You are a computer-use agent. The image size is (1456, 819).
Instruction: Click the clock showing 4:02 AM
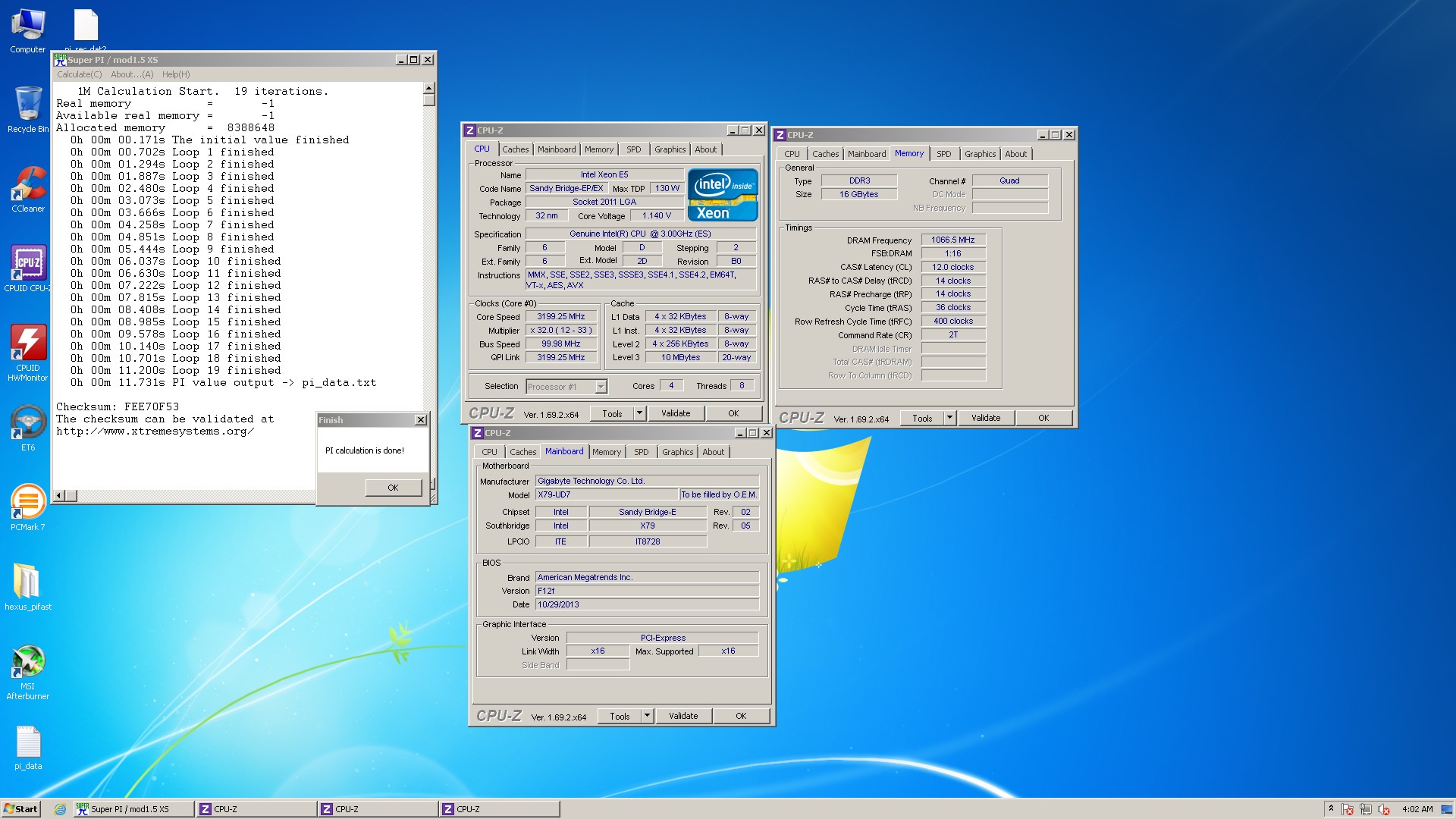point(1417,809)
